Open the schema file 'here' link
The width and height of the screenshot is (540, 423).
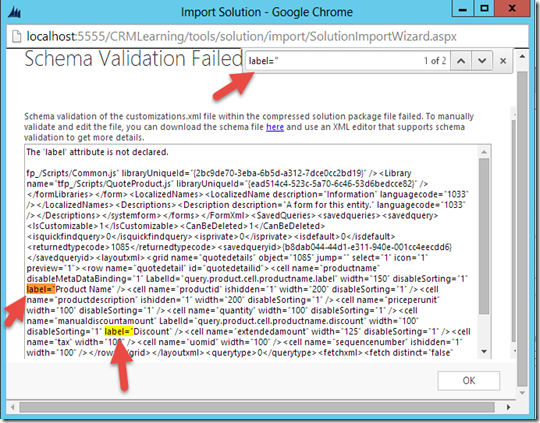click(275, 127)
